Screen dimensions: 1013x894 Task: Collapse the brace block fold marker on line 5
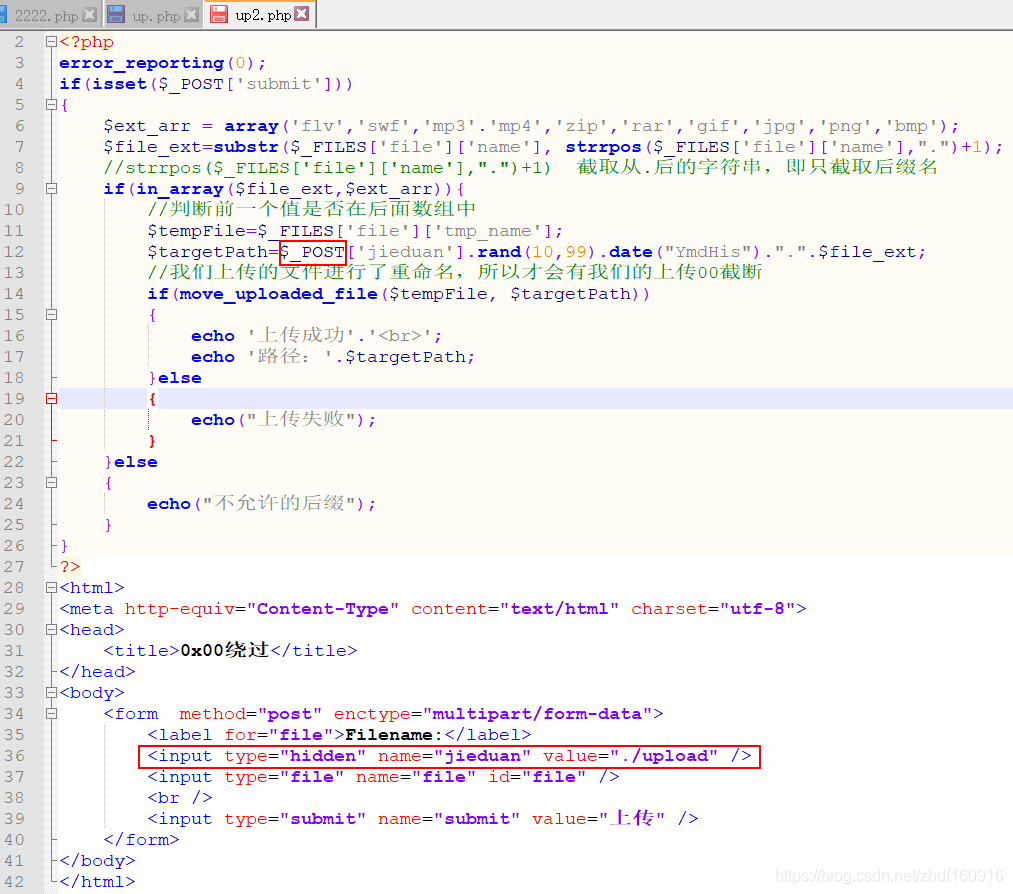51,106
